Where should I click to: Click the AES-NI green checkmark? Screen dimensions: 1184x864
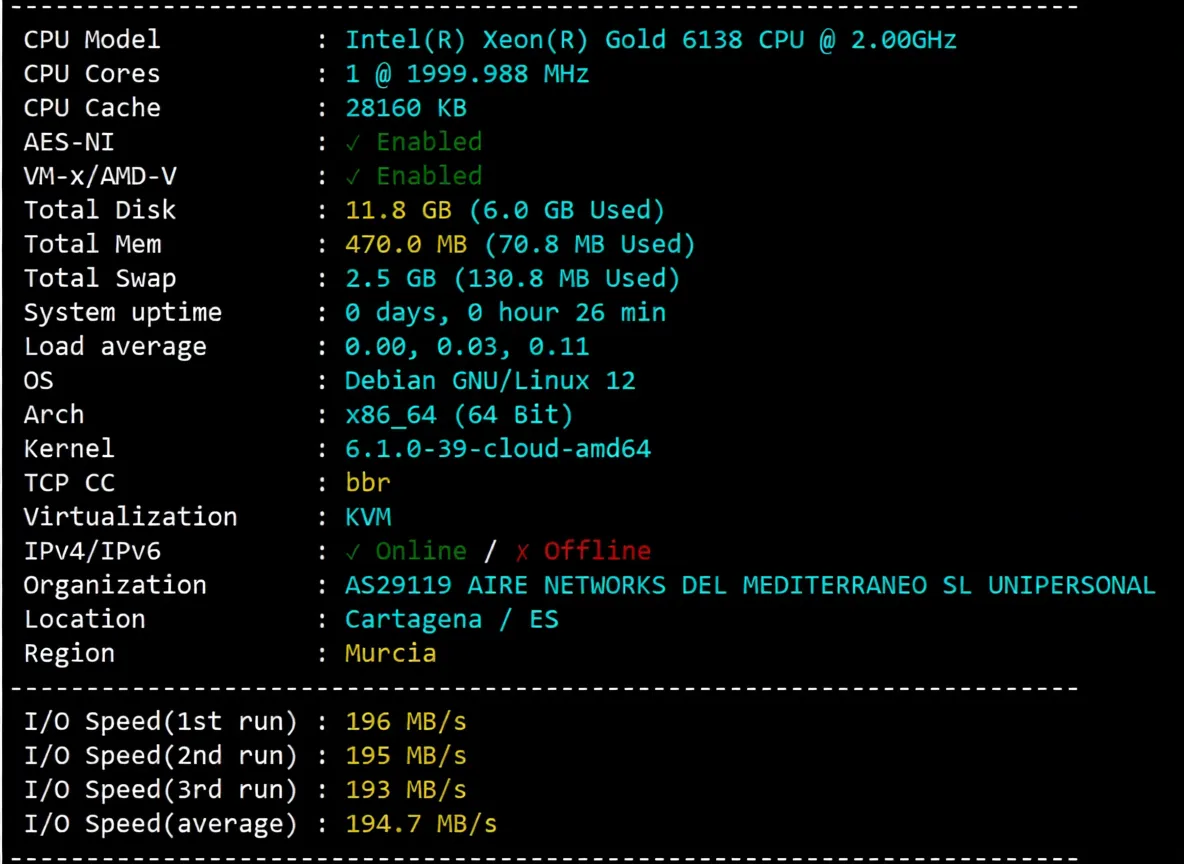354,141
